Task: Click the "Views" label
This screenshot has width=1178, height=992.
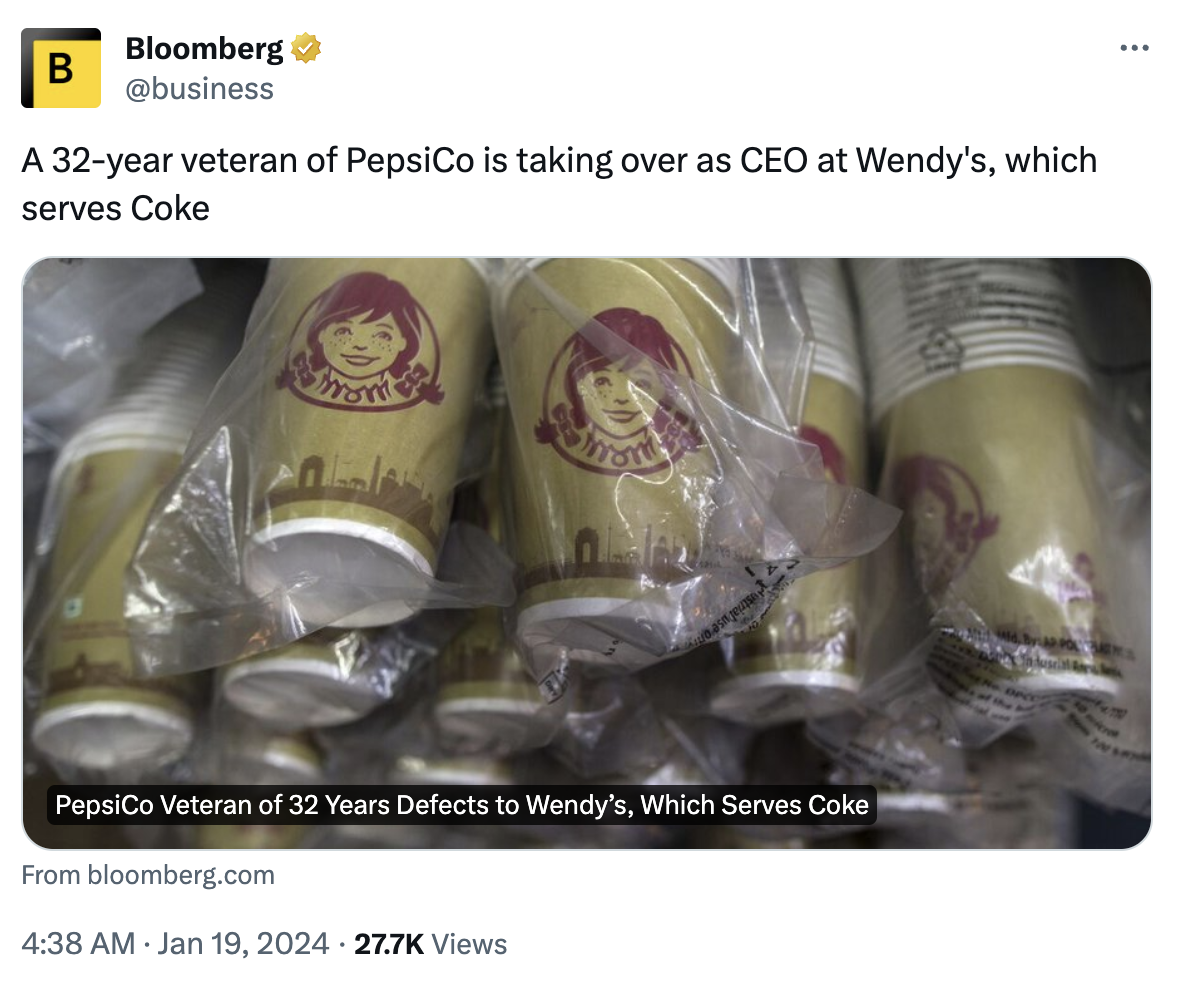Action: coord(470,943)
